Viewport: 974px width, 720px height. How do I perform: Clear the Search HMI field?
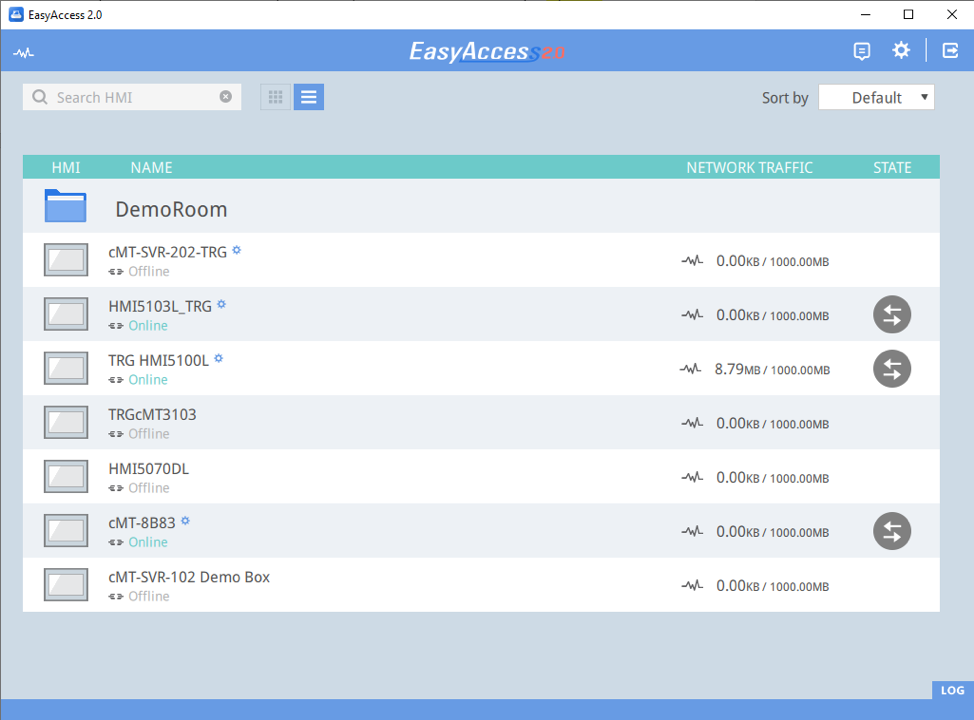tap(226, 97)
